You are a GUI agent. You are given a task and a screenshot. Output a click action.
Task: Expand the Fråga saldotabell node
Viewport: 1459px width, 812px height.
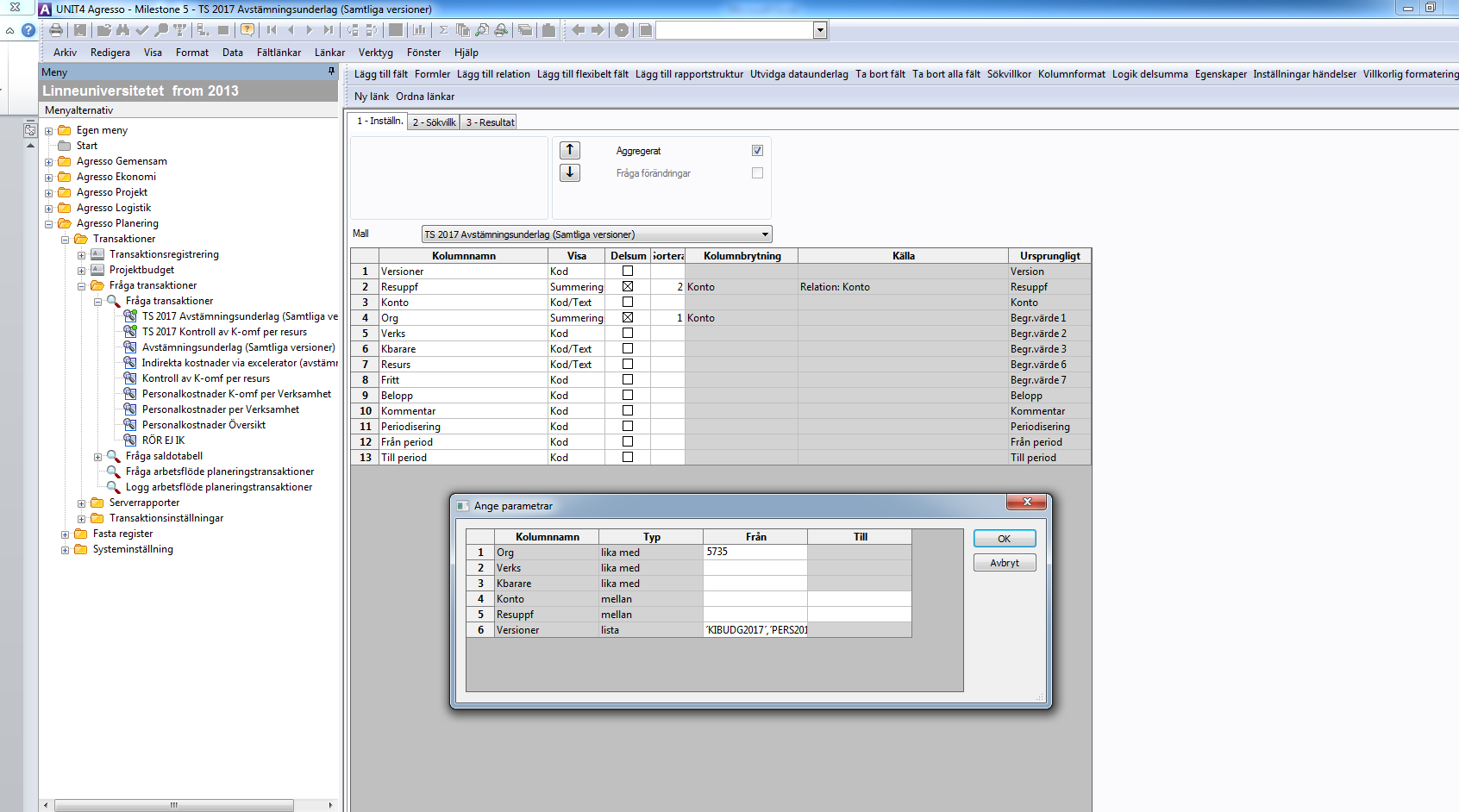point(97,457)
